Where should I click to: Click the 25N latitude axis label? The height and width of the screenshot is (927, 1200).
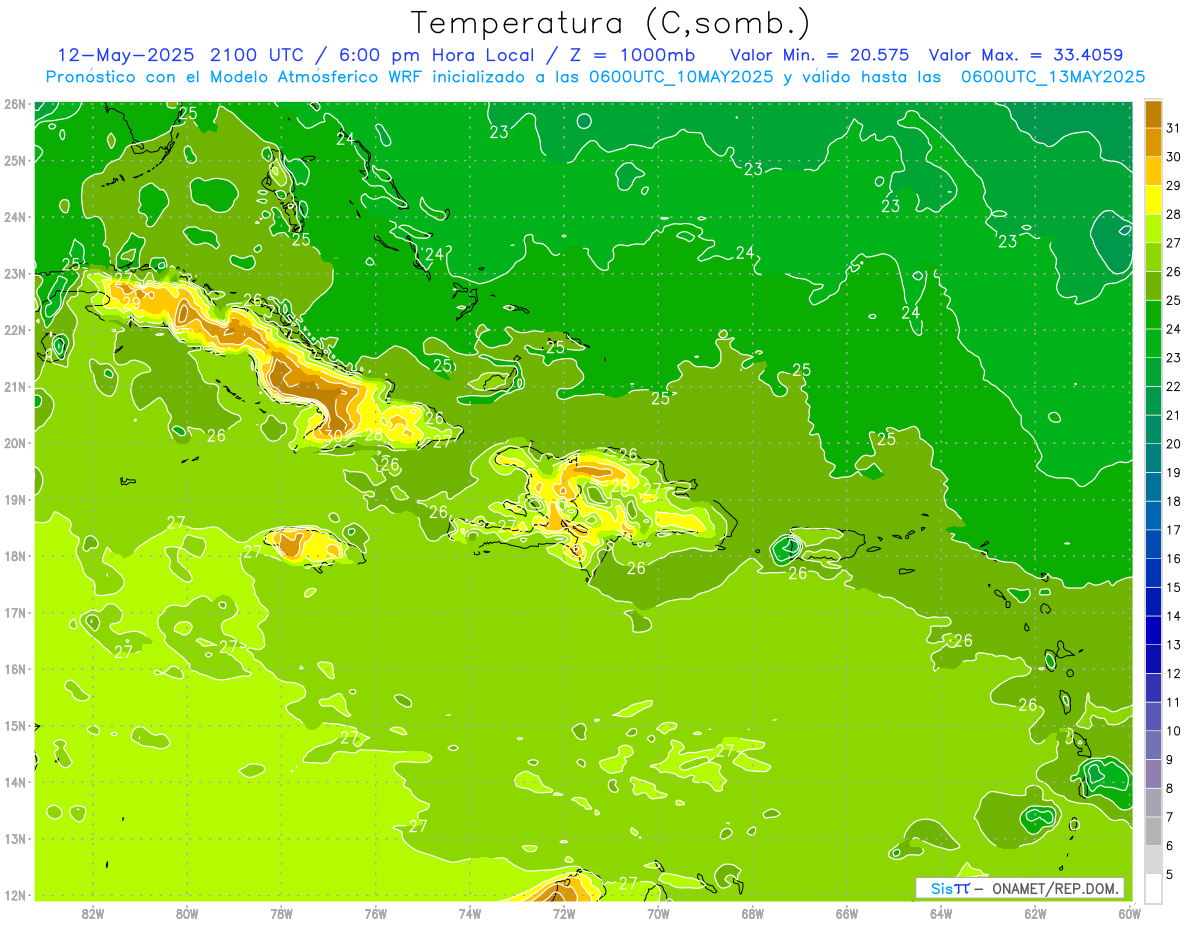tap(14, 160)
